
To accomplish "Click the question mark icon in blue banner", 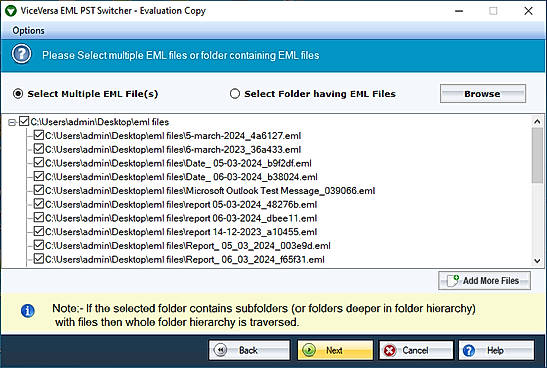I will (x=21, y=54).
